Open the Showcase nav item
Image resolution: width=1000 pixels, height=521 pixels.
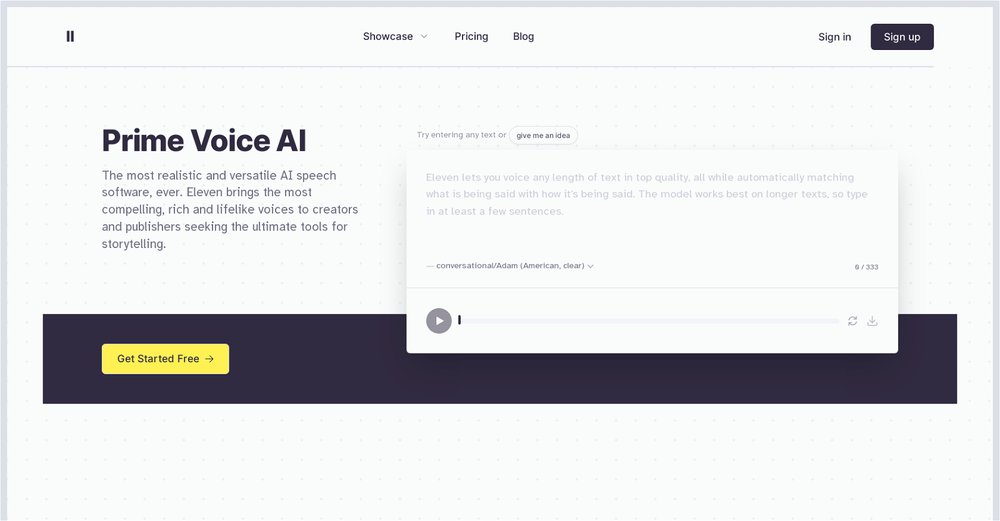388,36
